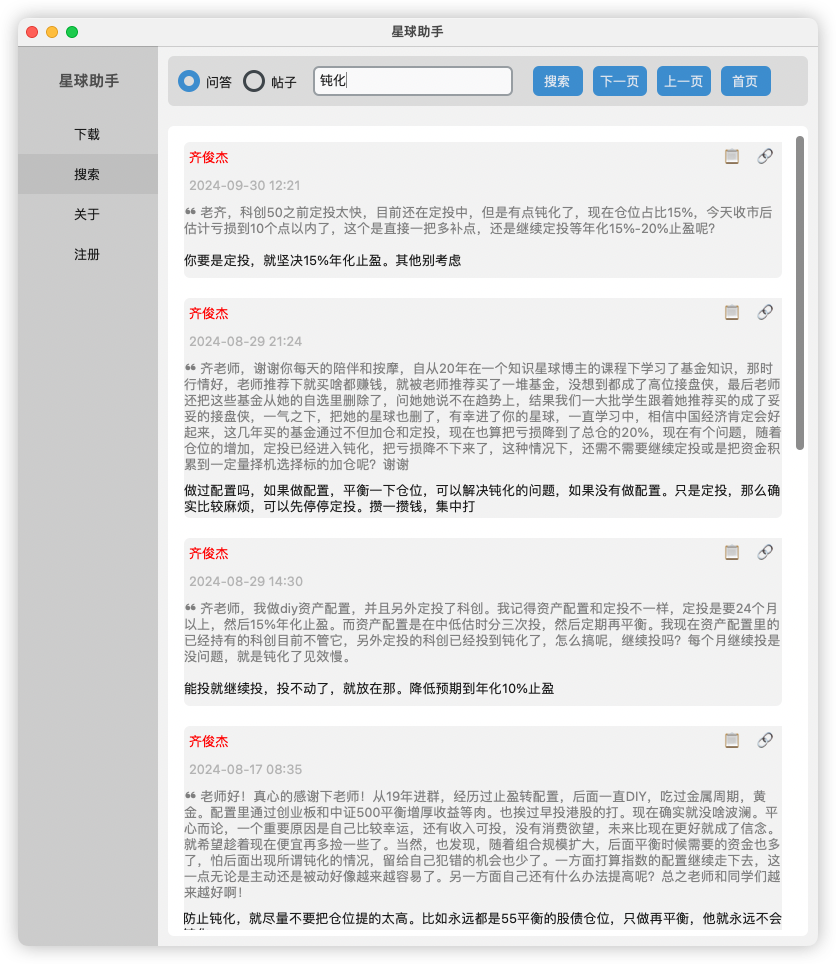The image size is (836, 964).
Task: Click inside the search input containing 钝化
Action: (412, 81)
